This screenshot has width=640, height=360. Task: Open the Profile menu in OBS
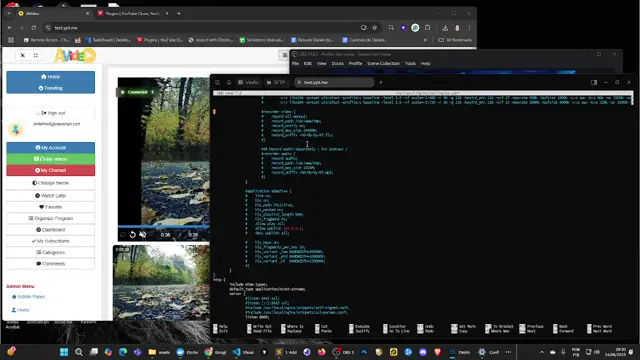[355, 64]
